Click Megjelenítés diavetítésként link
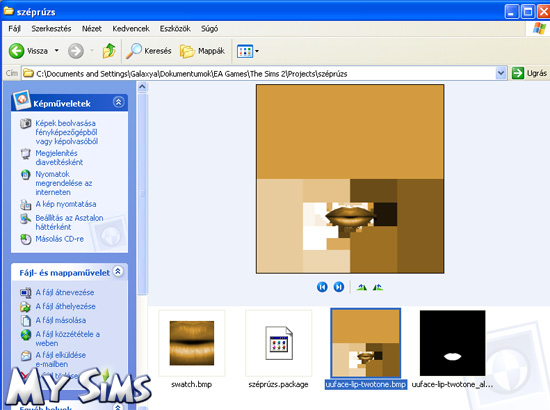 (59, 157)
